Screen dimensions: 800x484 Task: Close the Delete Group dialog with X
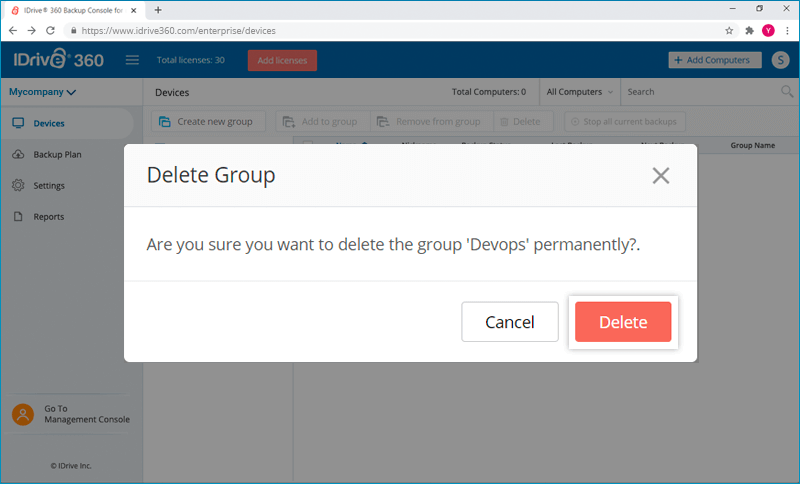661,175
